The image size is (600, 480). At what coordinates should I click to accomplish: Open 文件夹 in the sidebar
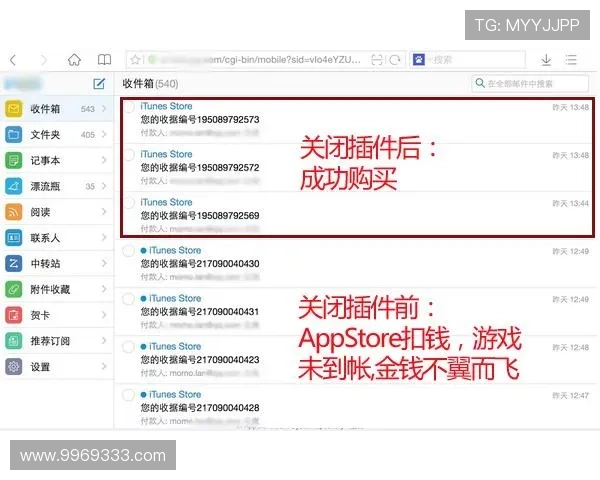click(57, 134)
